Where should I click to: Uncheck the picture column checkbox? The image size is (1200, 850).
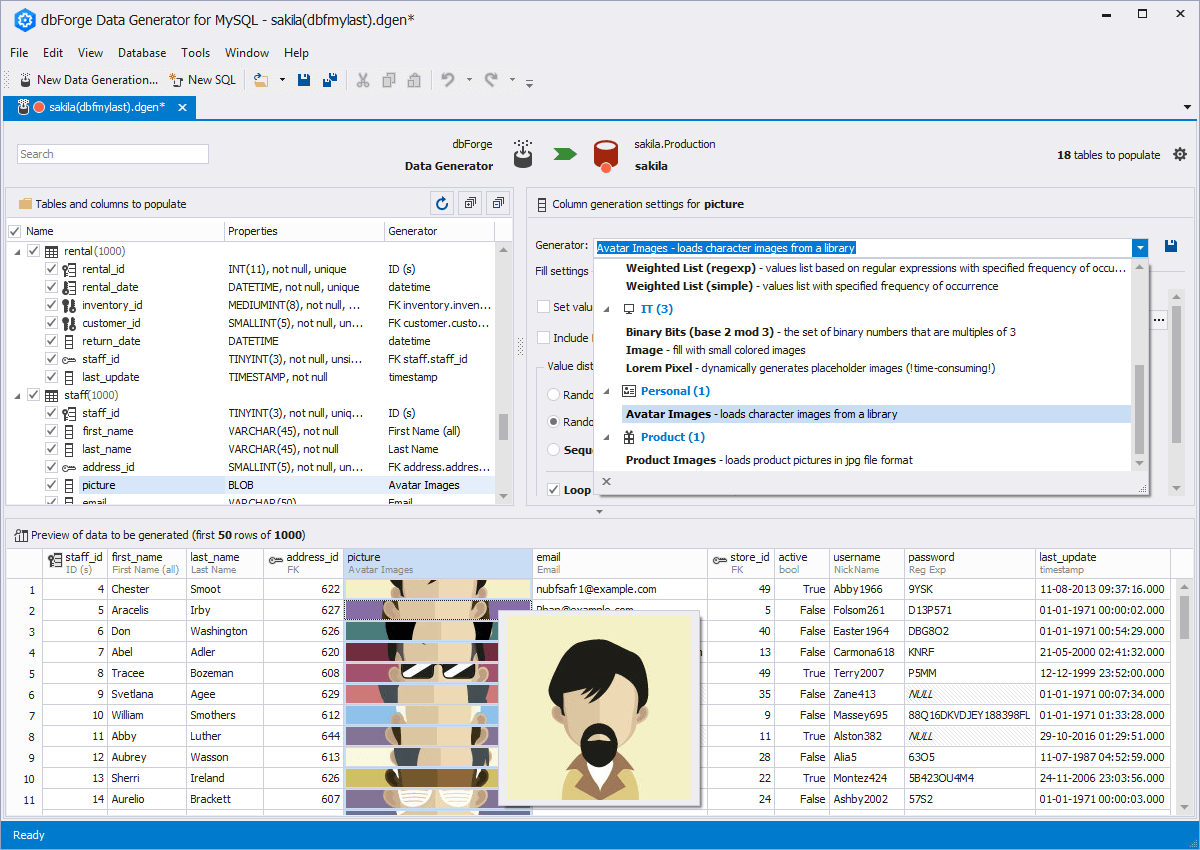pos(50,484)
